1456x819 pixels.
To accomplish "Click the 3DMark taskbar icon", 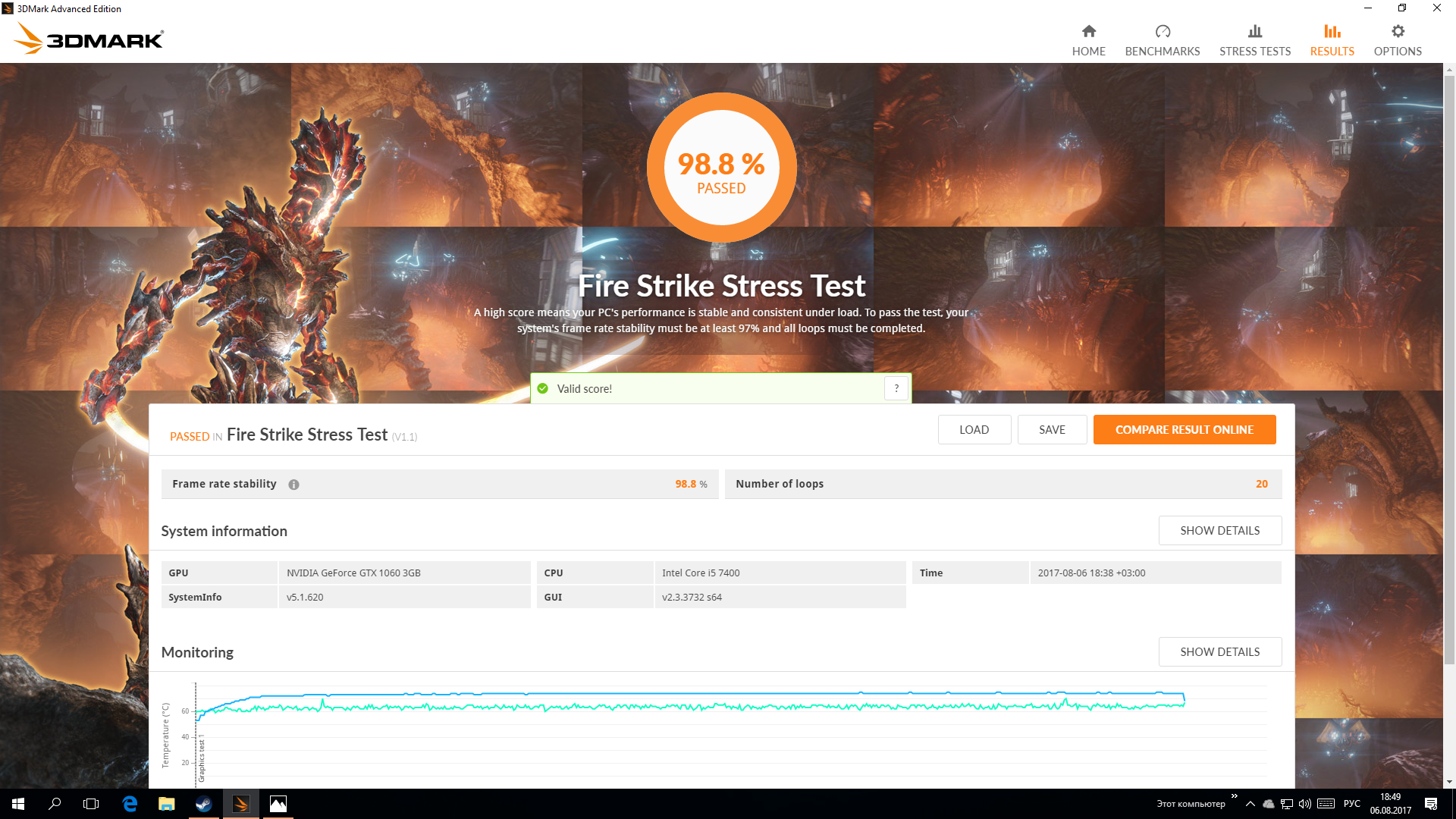I will click(x=241, y=804).
